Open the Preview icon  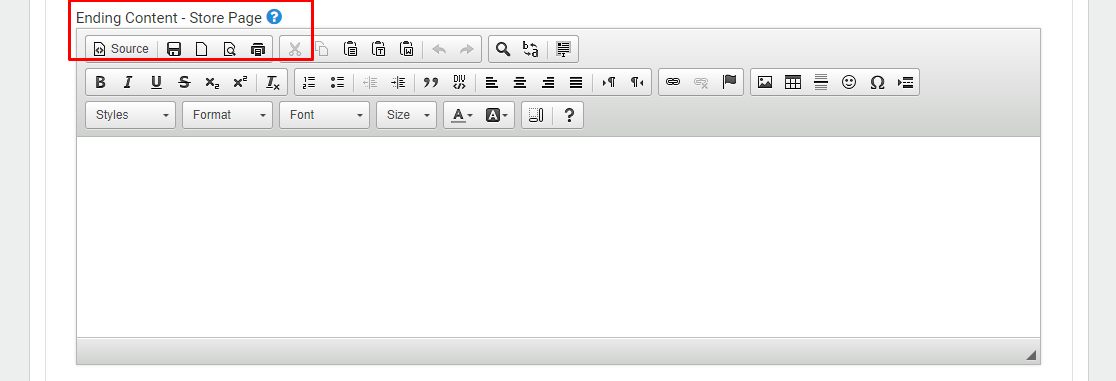[229, 49]
